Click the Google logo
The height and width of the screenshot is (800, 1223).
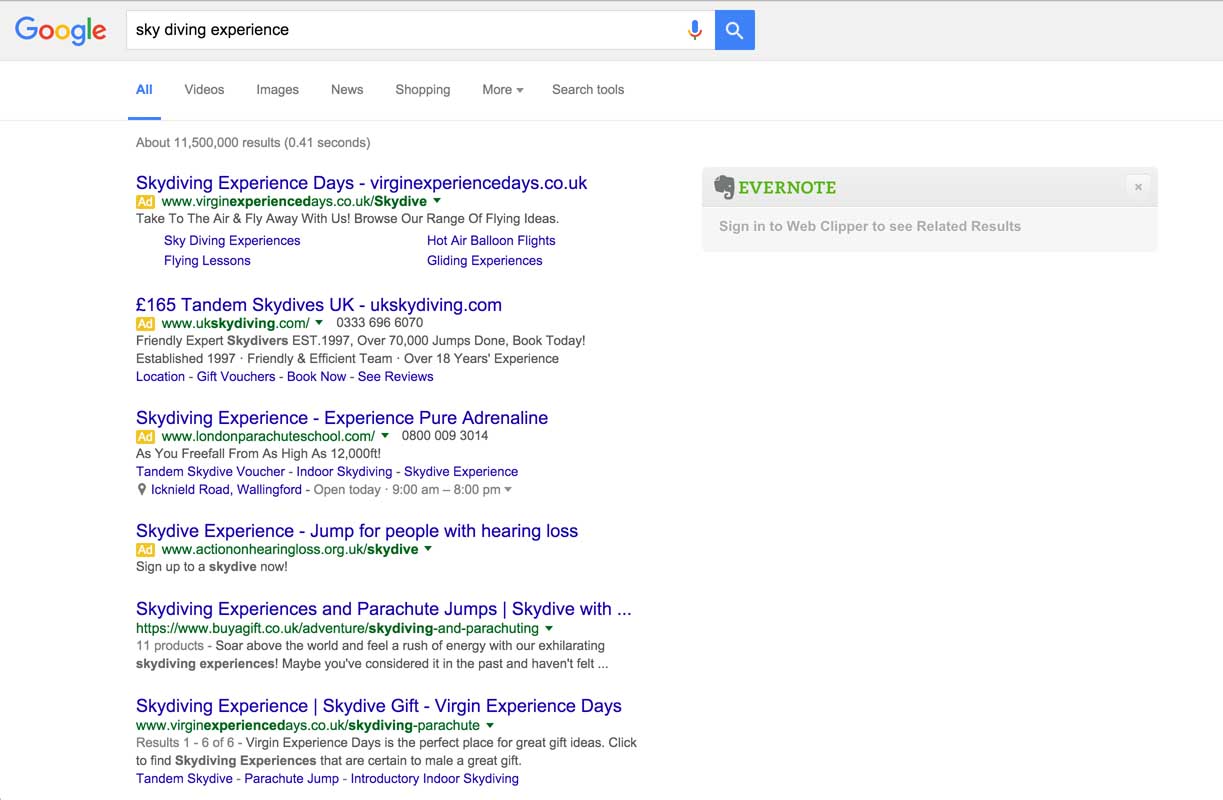(61, 30)
